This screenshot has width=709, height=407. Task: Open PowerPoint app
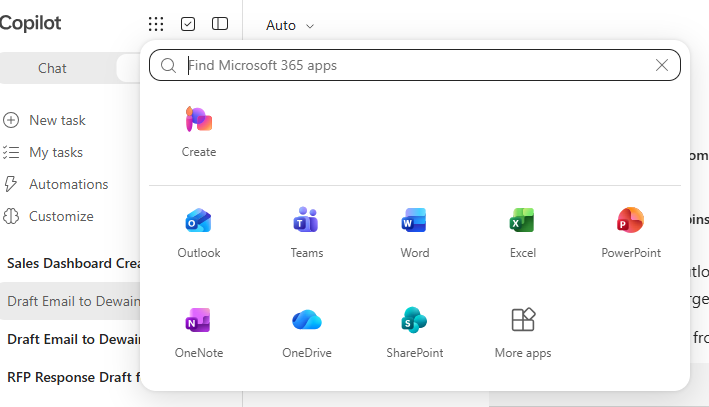click(x=631, y=232)
